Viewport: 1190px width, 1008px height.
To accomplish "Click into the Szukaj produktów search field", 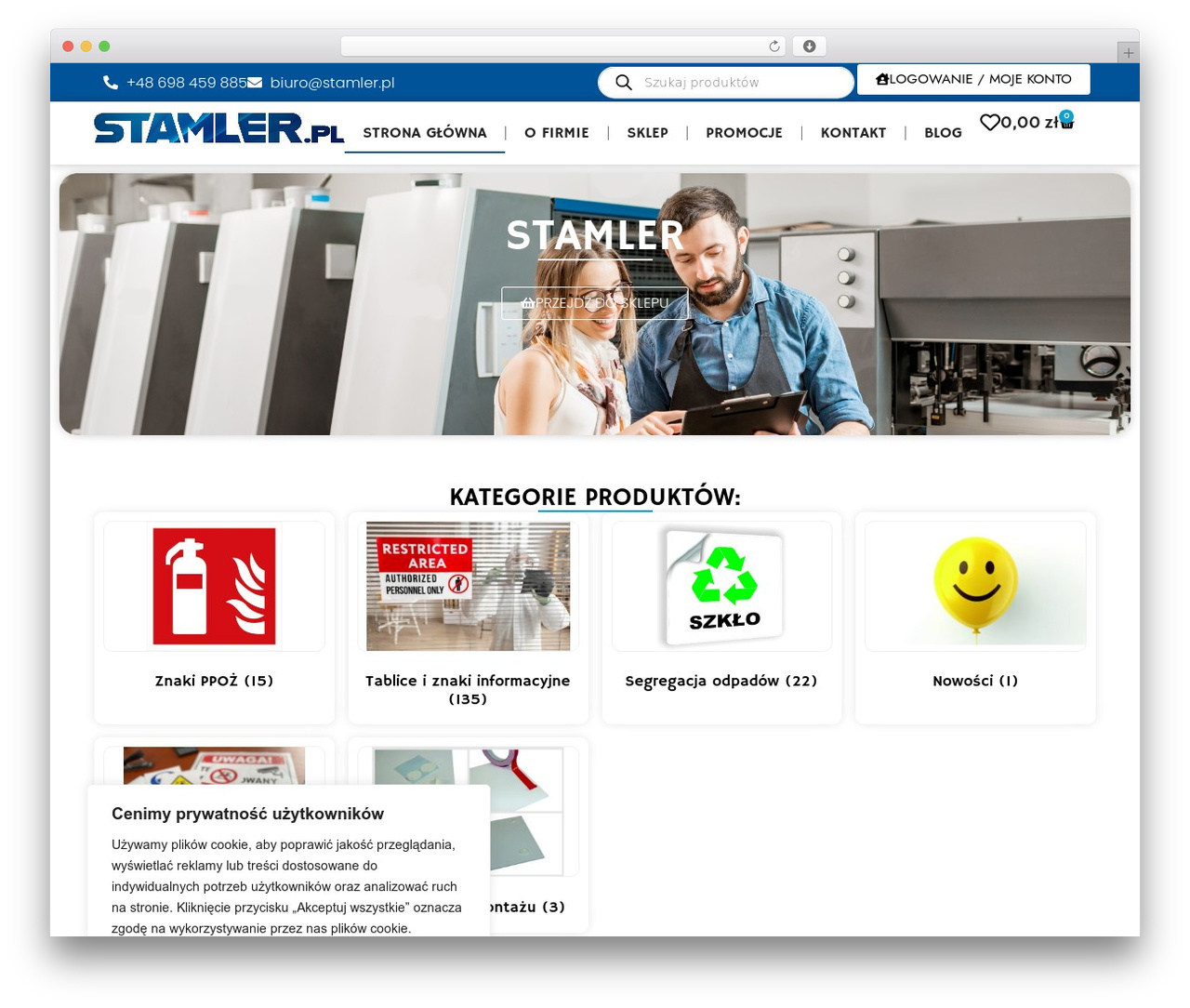I will click(x=725, y=83).
